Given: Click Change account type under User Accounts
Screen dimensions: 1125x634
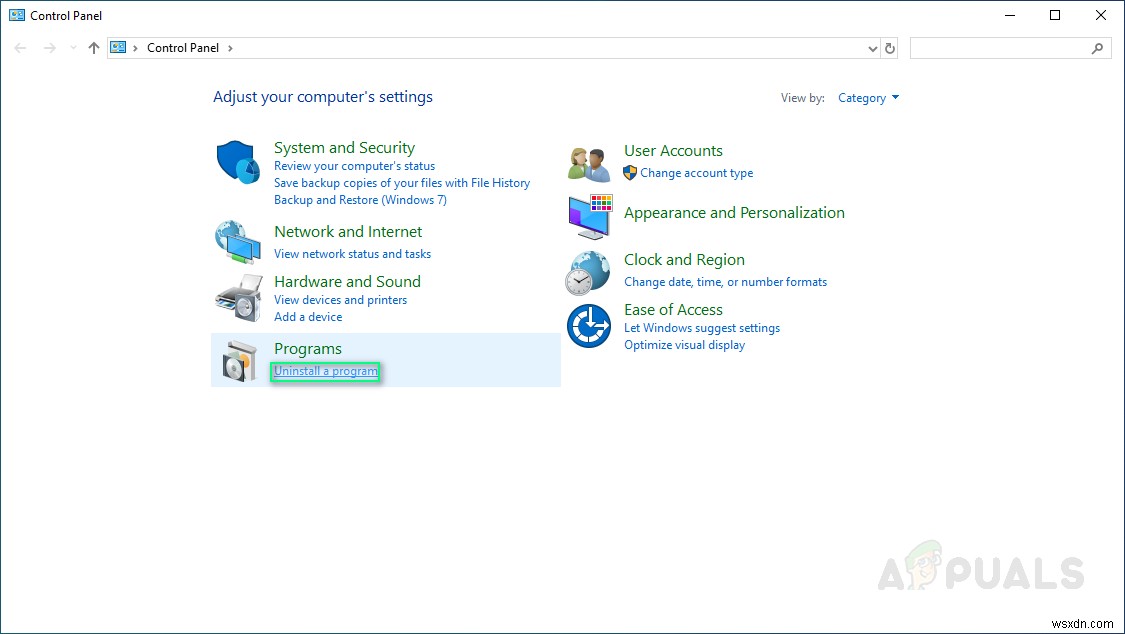Looking at the screenshot, I should tap(696, 173).
